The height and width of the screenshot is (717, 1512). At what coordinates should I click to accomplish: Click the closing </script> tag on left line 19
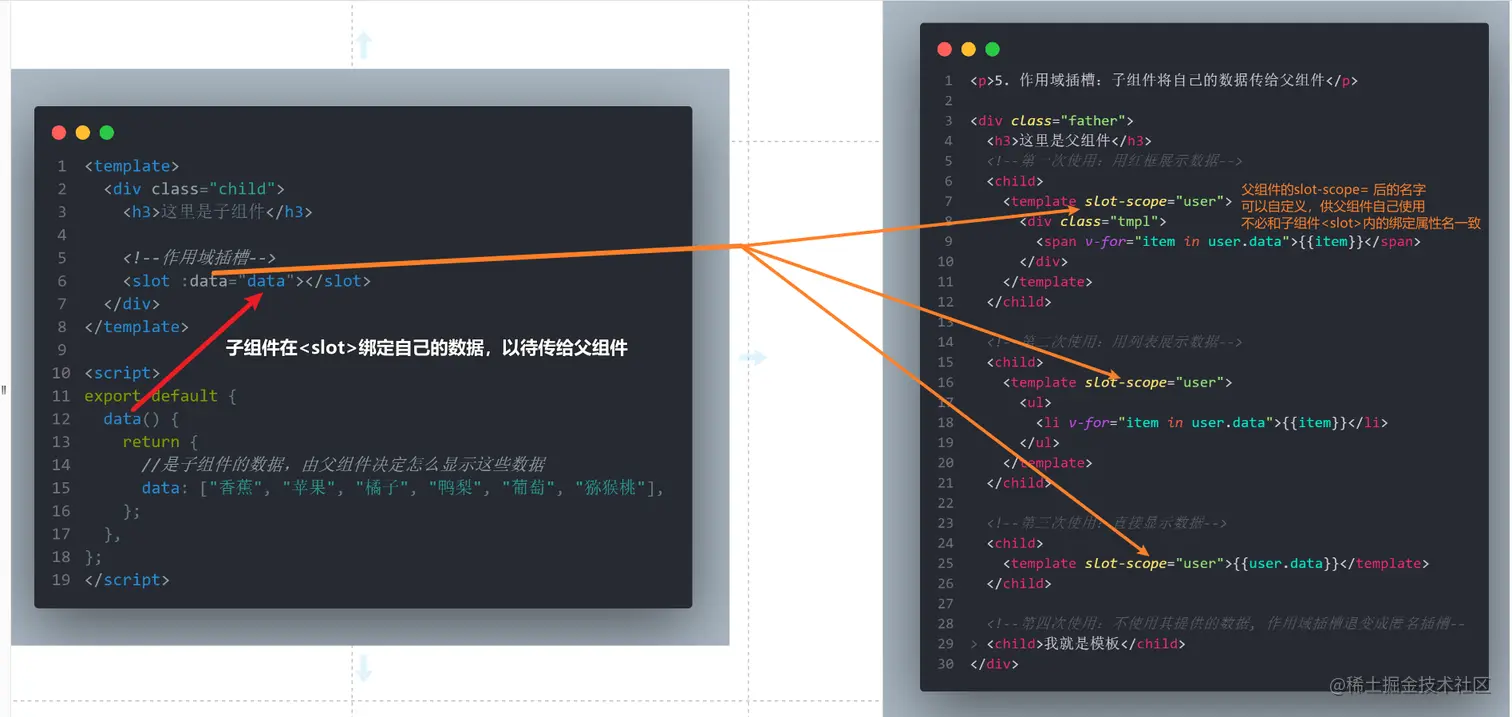pos(127,580)
